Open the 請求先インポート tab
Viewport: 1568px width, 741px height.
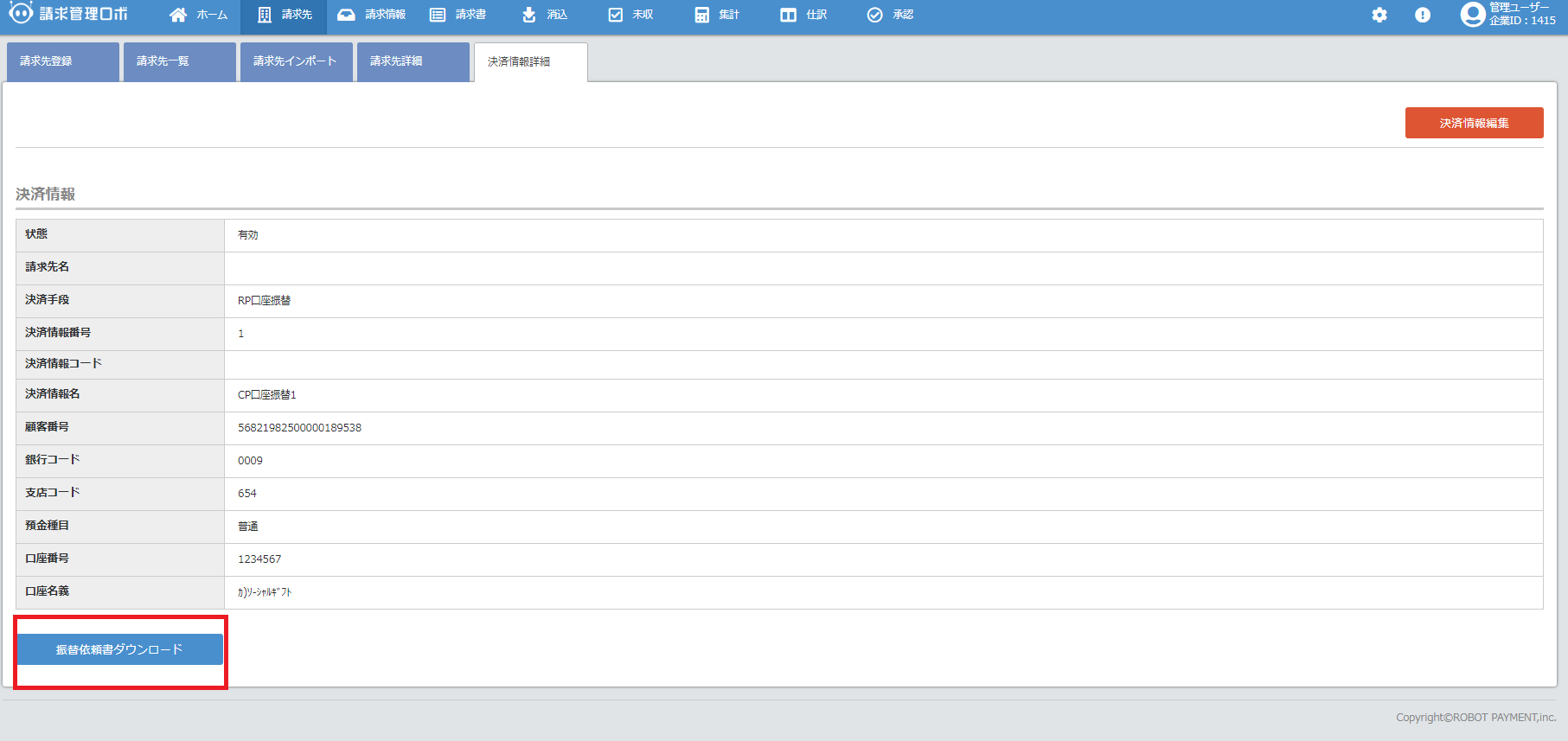coord(296,61)
